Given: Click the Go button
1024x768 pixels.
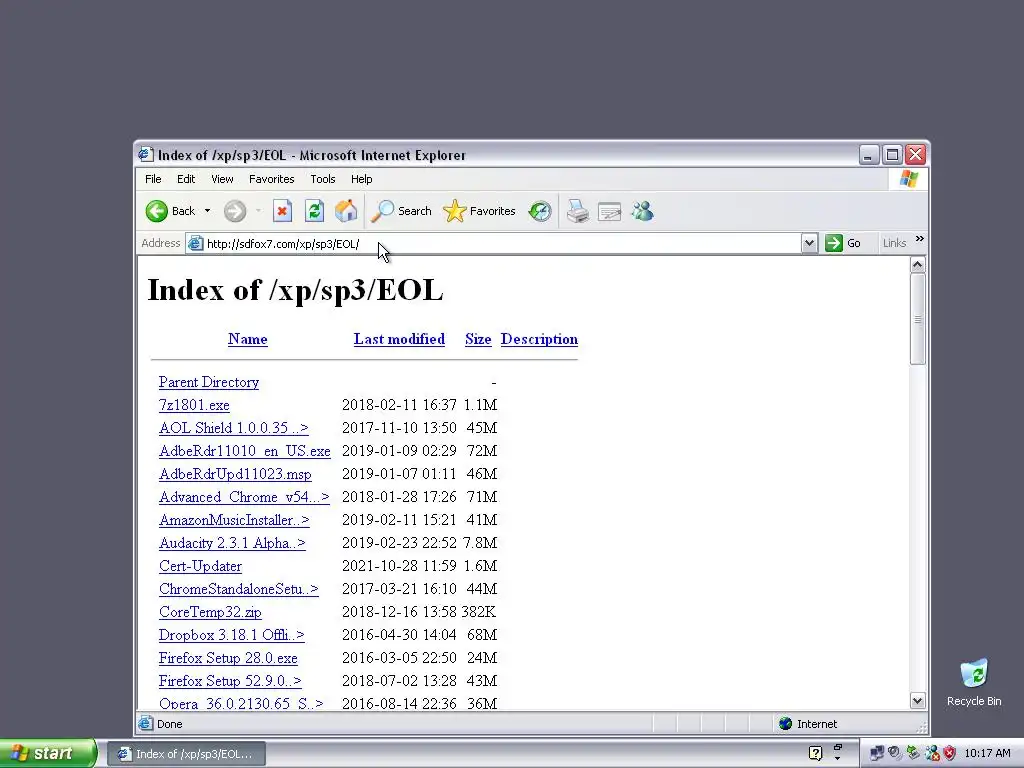Looking at the screenshot, I should (843, 243).
